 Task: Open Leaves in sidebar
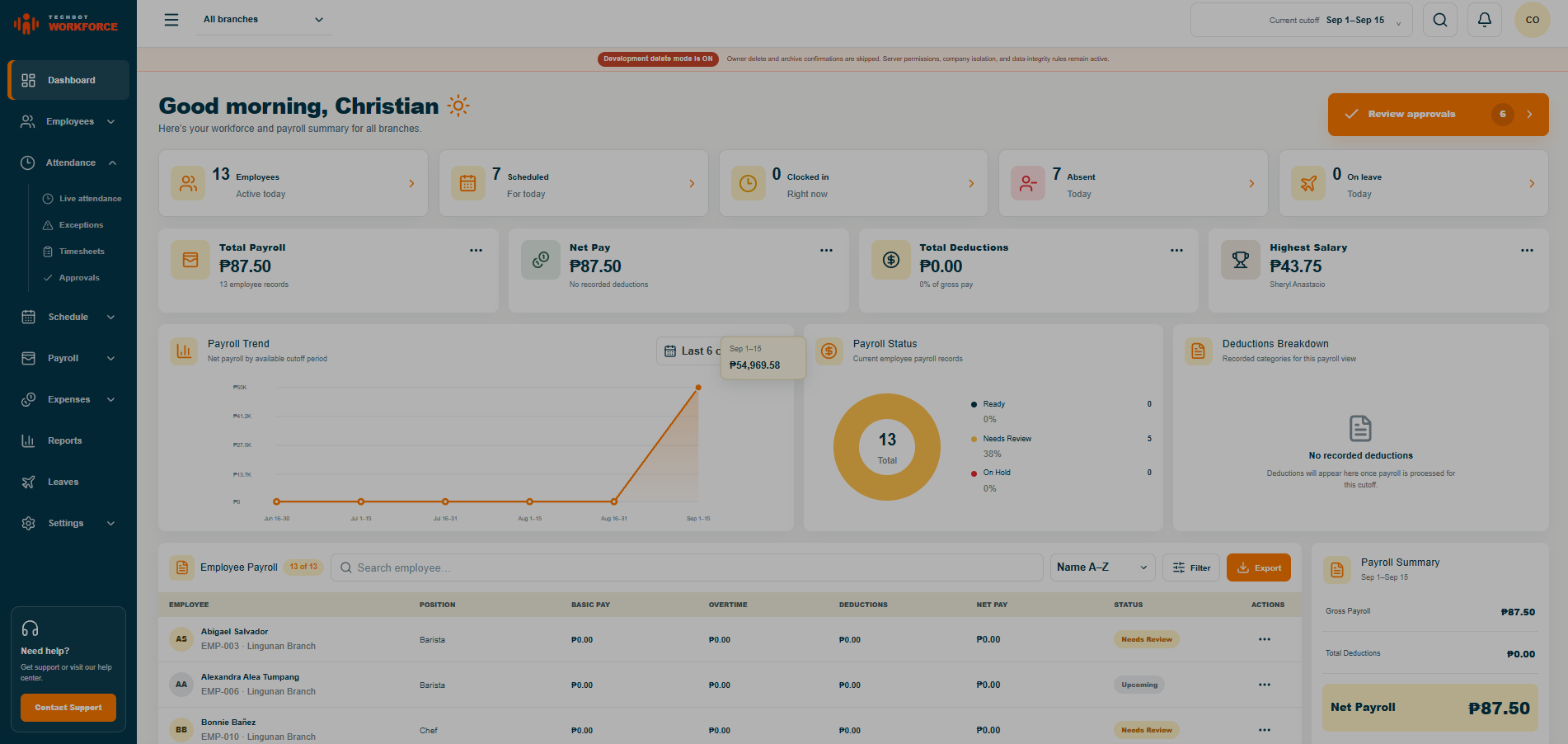pyautogui.click(x=68, y=482)
